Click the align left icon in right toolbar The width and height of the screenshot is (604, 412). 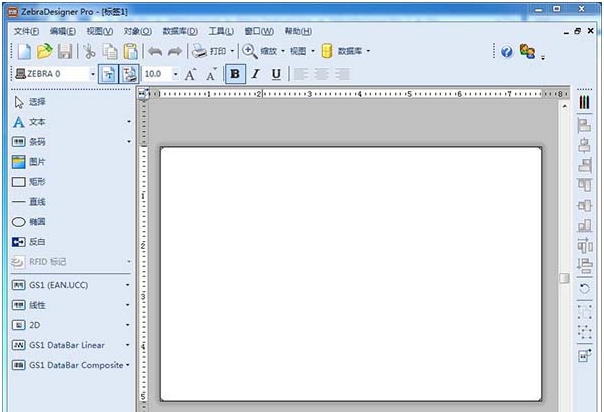click(x=584, y=125)
